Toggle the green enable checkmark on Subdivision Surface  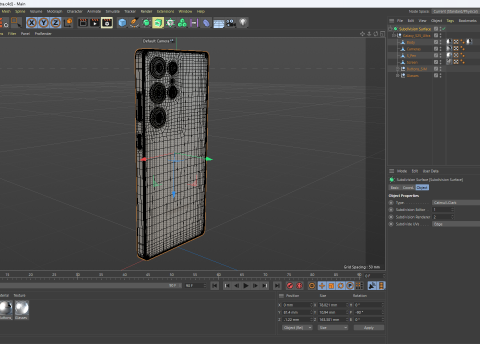[x=444, y=29]
